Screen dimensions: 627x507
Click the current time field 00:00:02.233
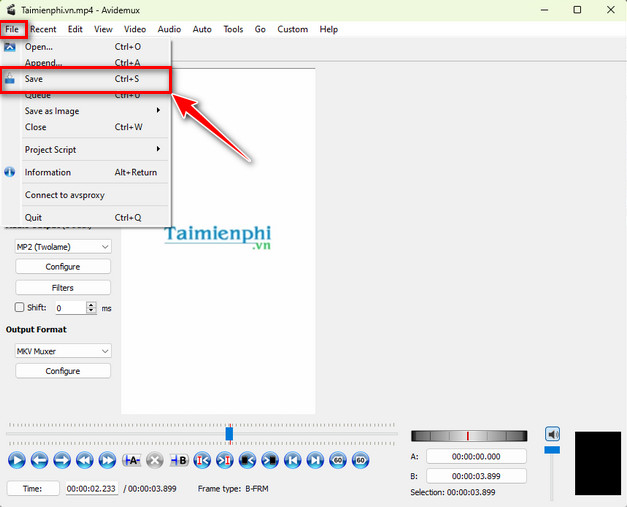pyautogui.click(x=91, y=489)
